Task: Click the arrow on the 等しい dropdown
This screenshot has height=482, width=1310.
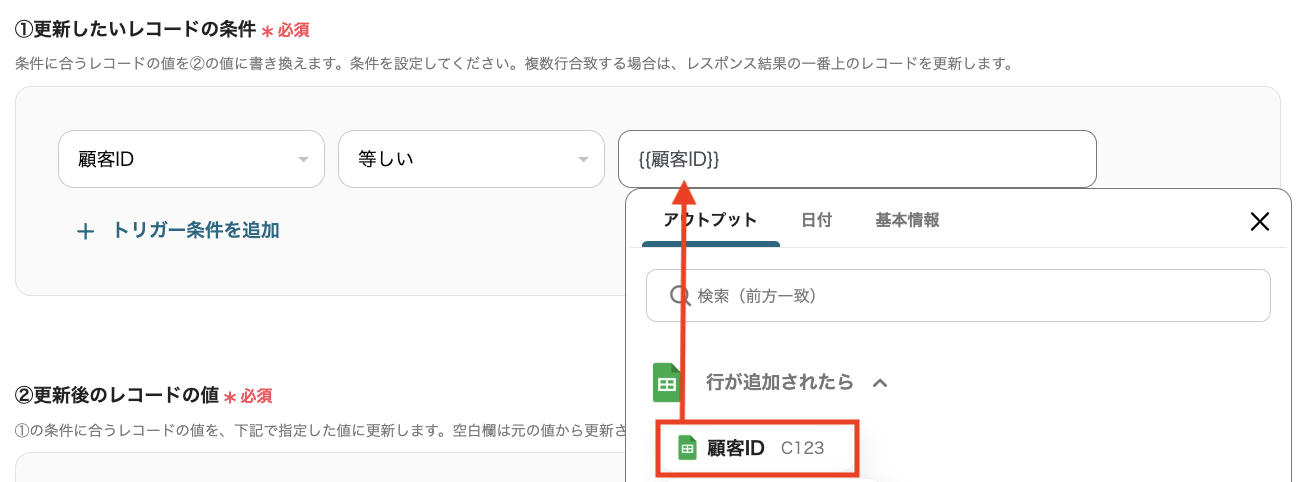Action: pyautogui.click(x=583, y=160)
